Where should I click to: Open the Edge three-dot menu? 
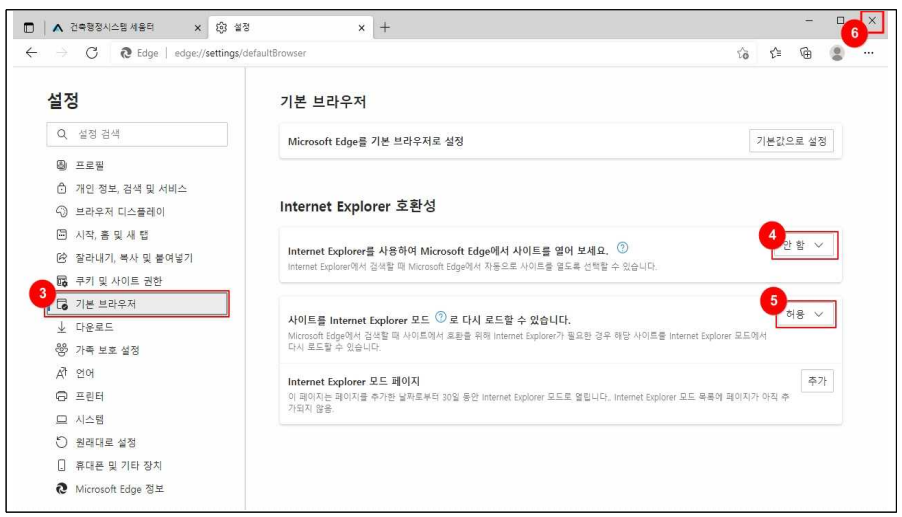point(869,53)
